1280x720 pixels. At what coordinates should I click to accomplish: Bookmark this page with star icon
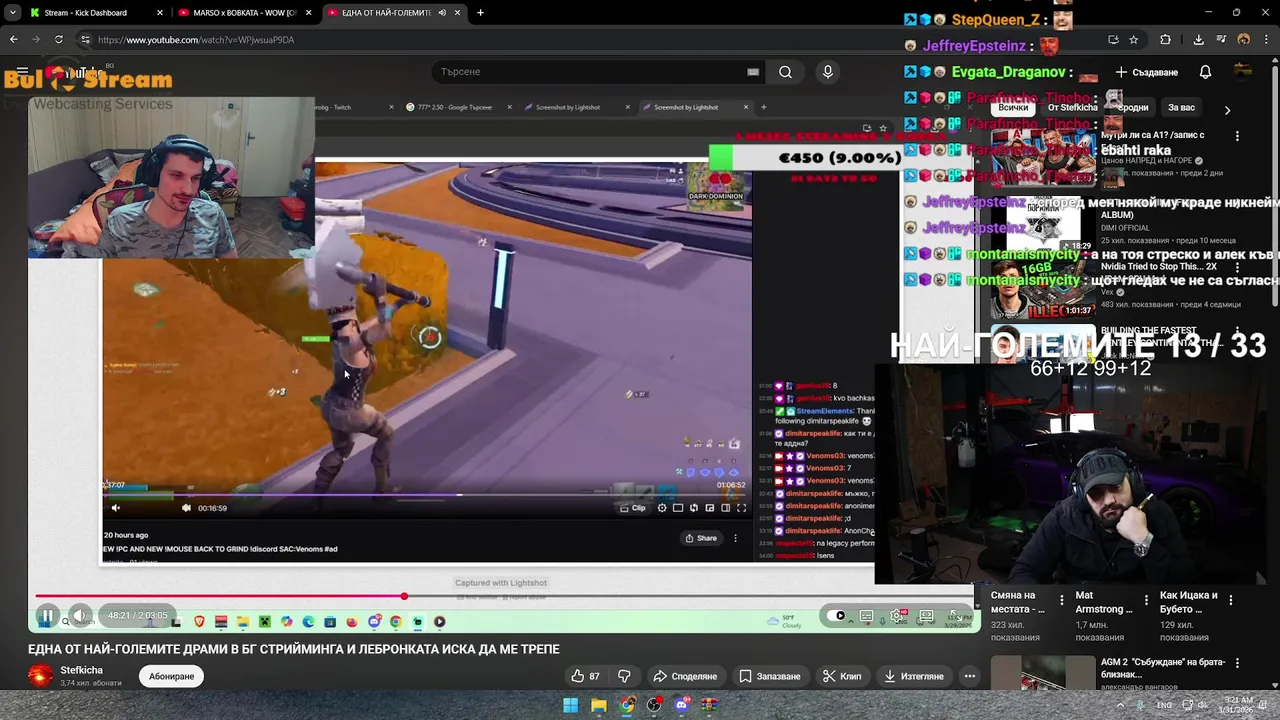1133,40
